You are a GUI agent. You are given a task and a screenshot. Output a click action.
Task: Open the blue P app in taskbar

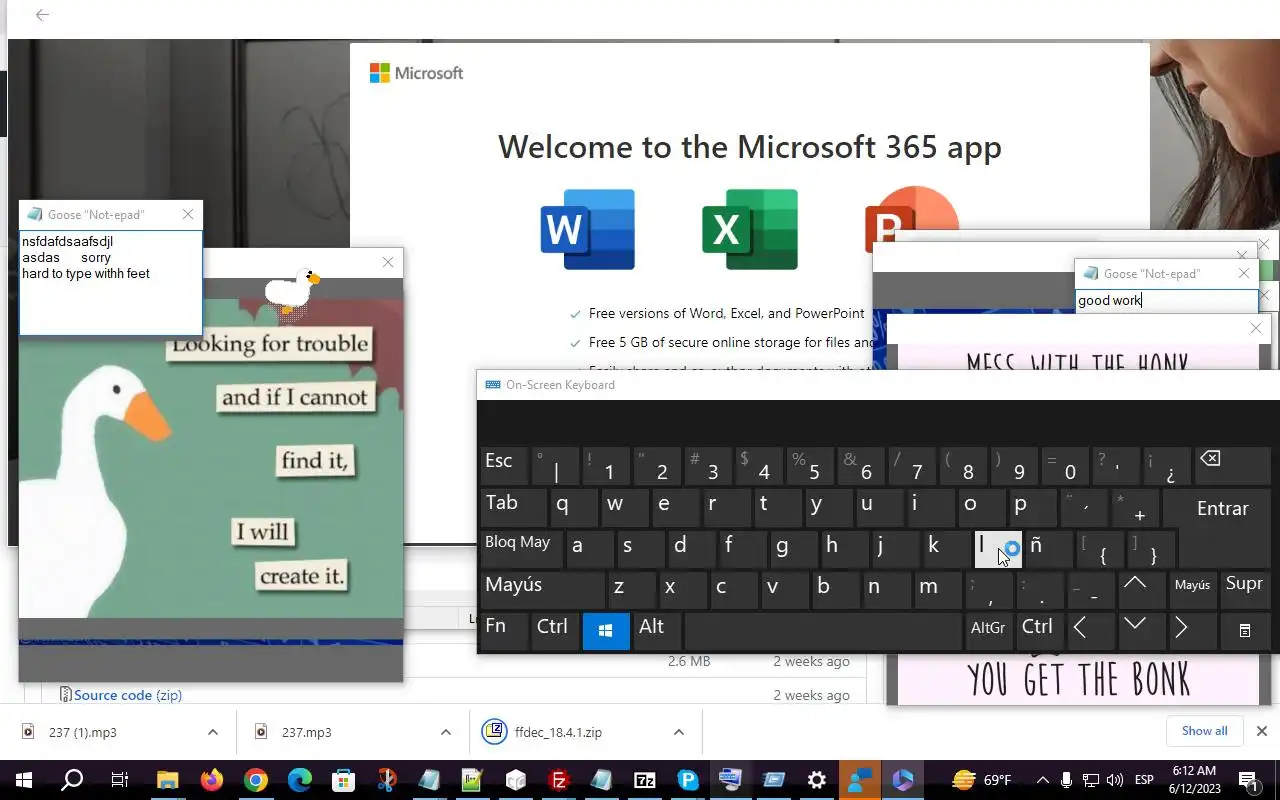click(688, 780)
